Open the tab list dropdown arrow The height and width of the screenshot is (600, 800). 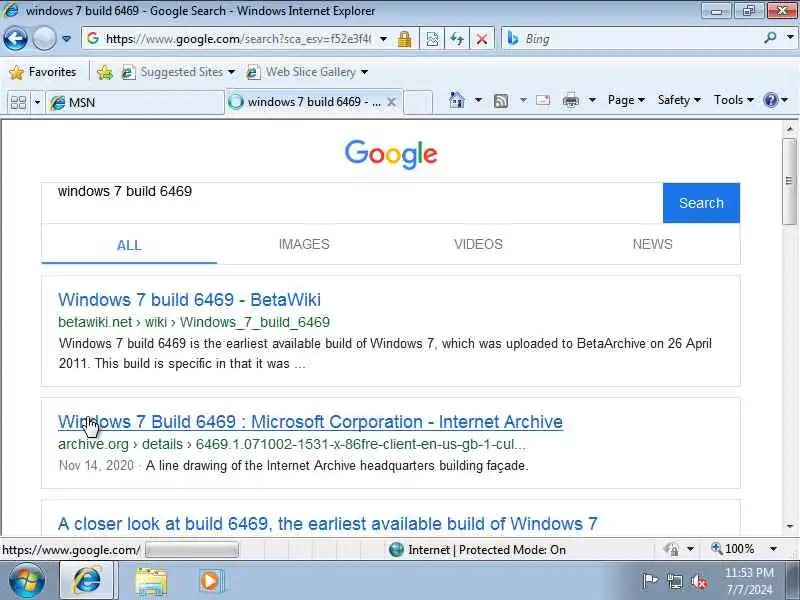(37, 103)
